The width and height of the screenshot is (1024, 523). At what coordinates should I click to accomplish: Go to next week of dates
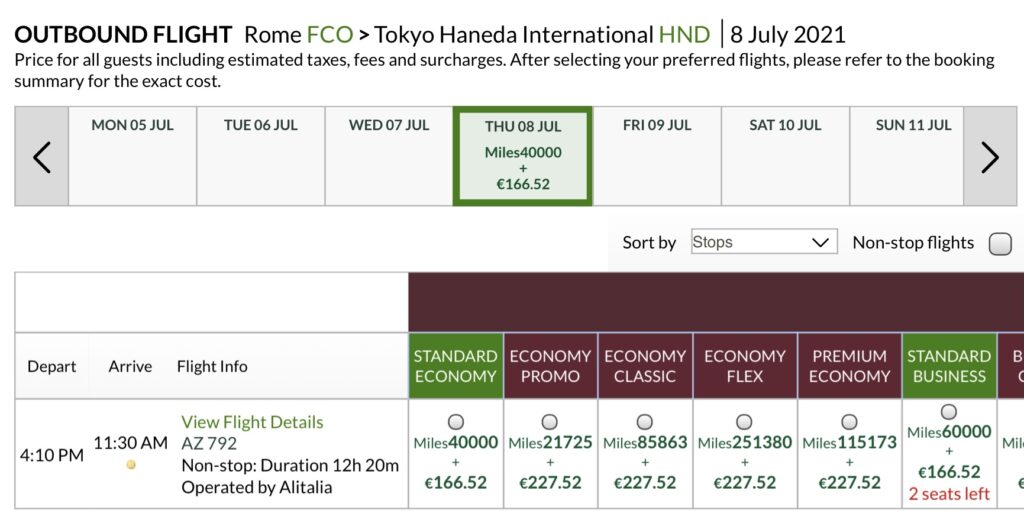tap(989, 157)
